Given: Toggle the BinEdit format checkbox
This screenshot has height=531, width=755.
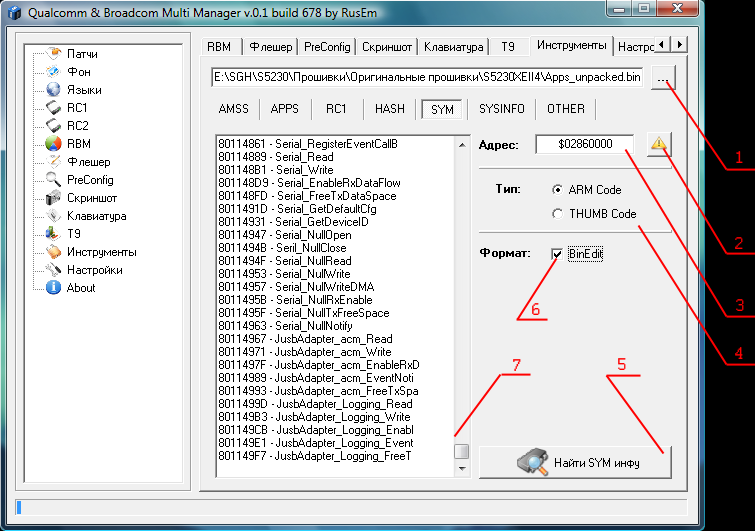Looking at the screenshot, I should tap(557, 255).
